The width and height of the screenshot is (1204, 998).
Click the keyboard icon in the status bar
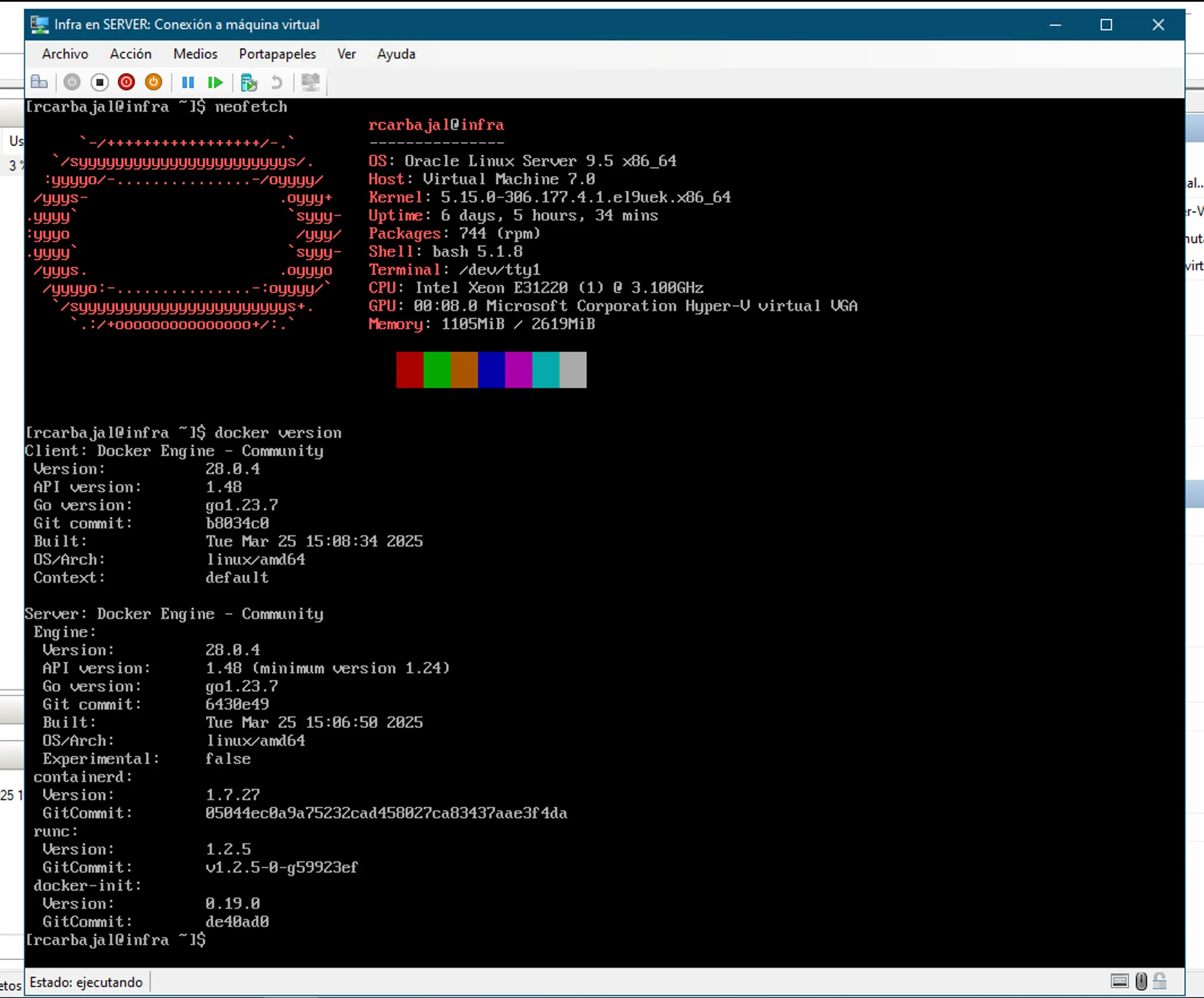click(x=1119, y=982)
